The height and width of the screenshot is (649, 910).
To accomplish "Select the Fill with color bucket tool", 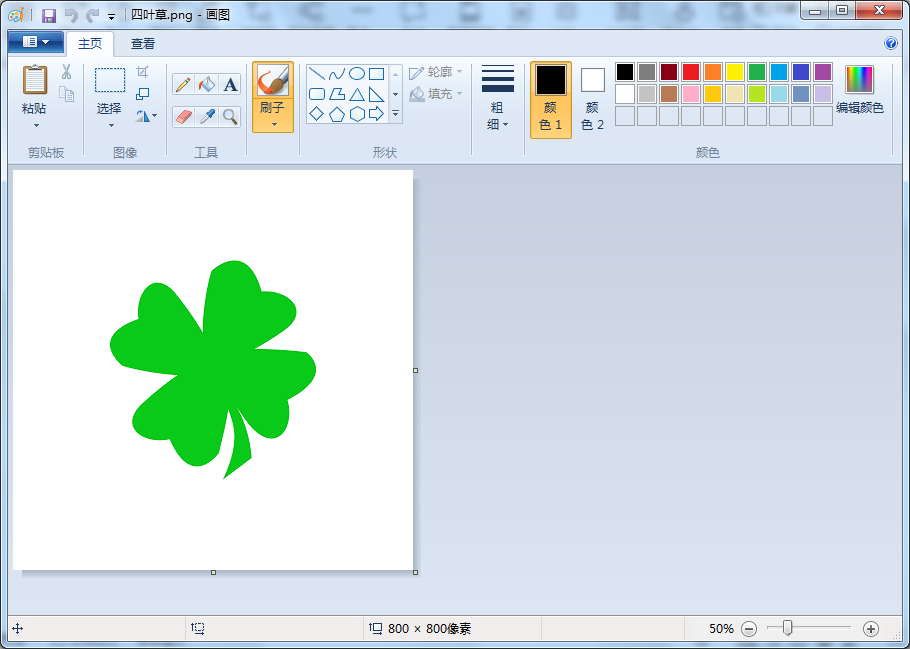I will coord(207,85).
